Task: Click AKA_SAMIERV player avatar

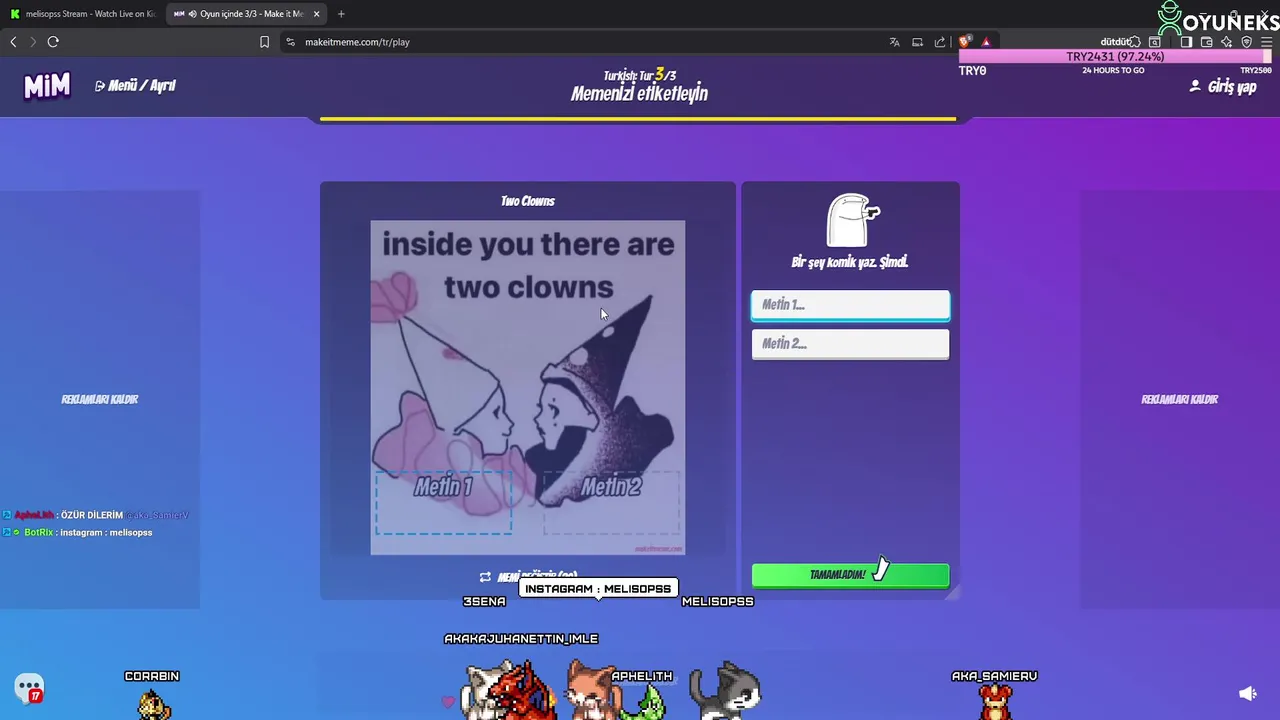Action: point(995,703)
